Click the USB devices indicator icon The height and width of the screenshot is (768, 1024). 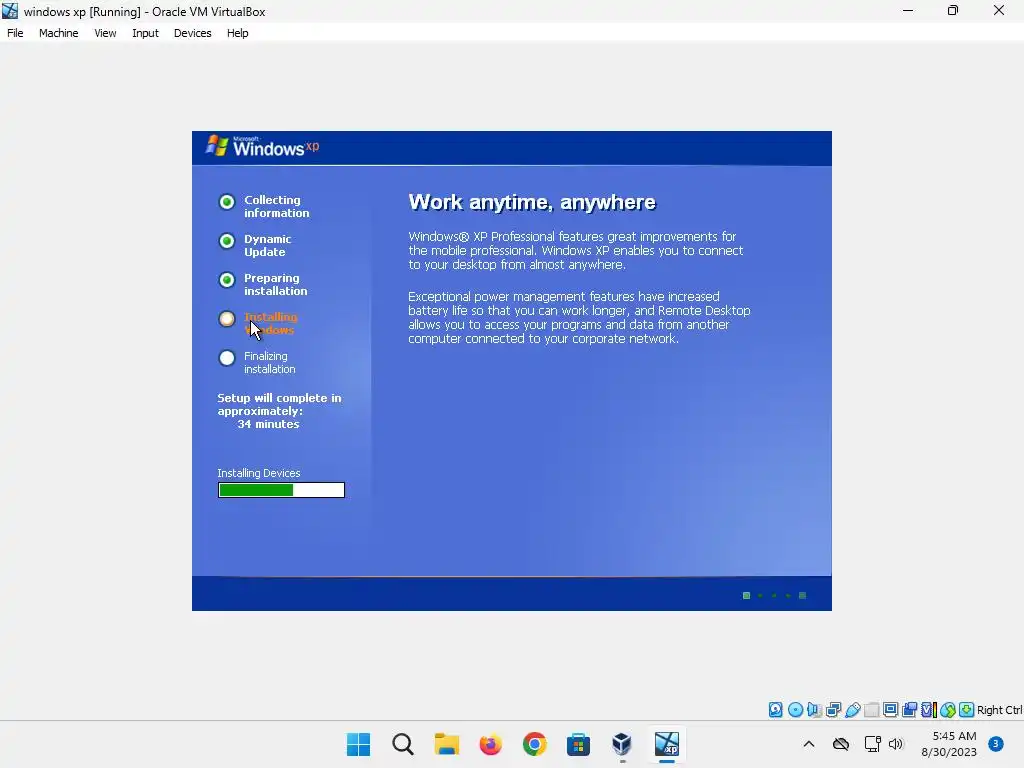pos(852,710)
